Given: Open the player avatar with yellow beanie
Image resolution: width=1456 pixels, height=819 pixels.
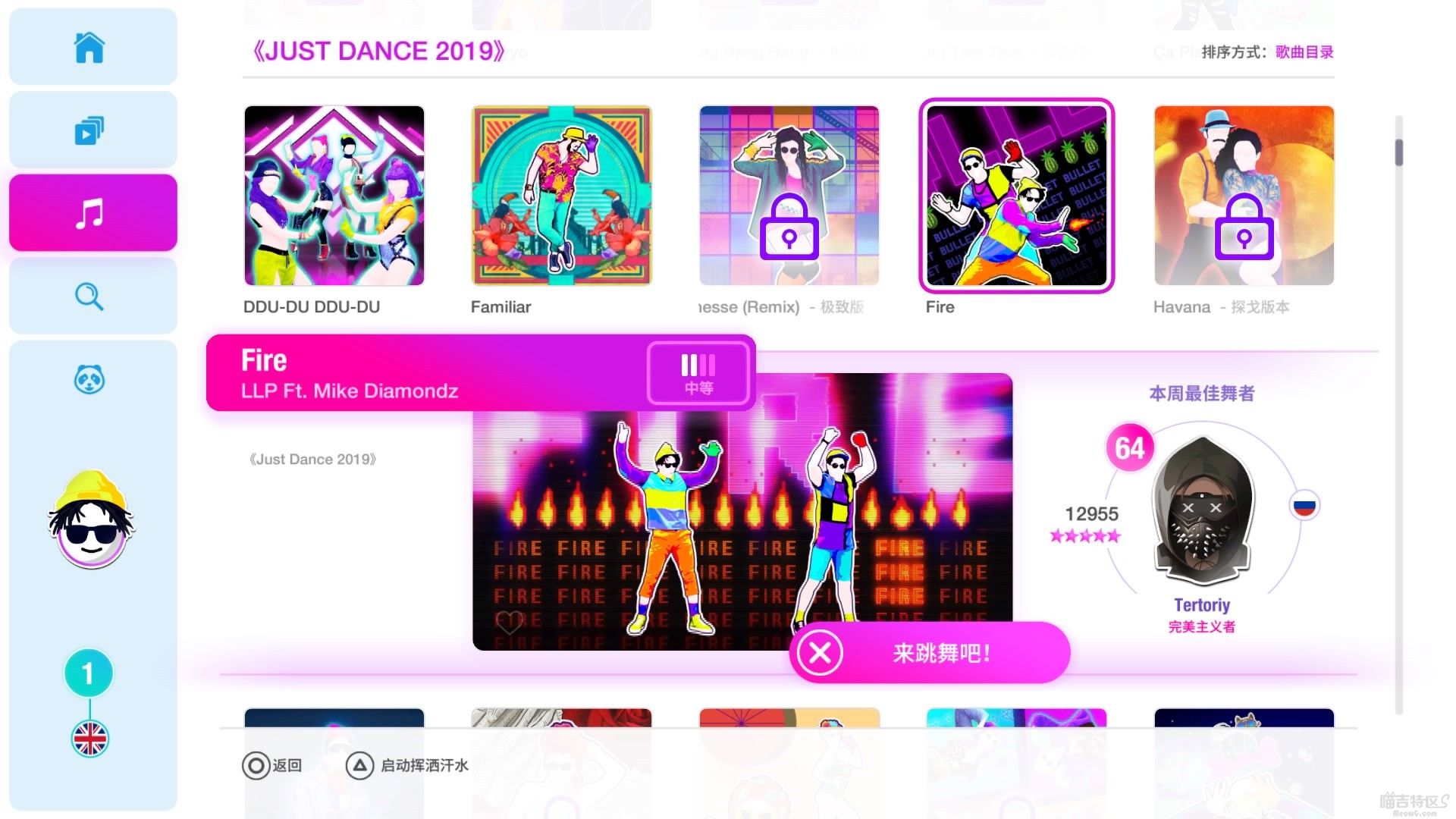Looking at the screenshot, I should 92,519.
